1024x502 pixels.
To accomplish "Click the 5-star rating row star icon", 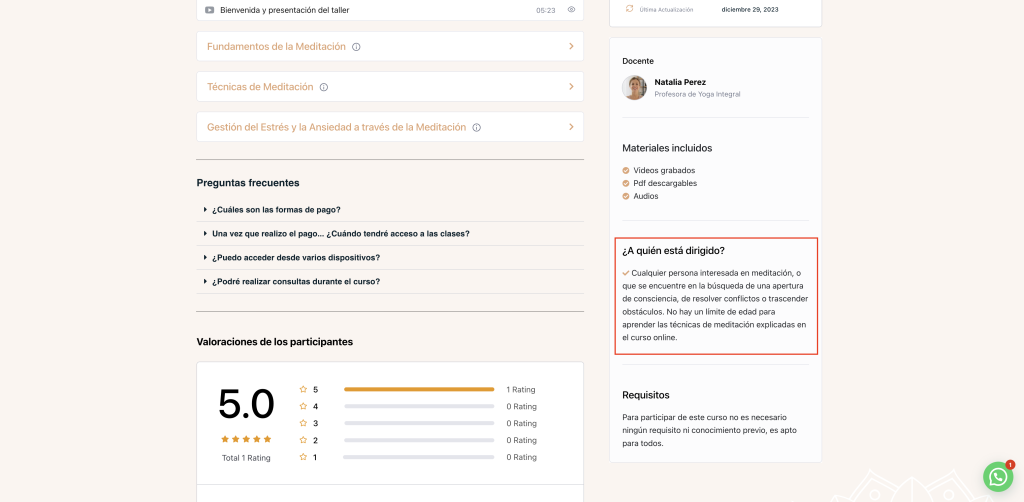I will 303,389.
